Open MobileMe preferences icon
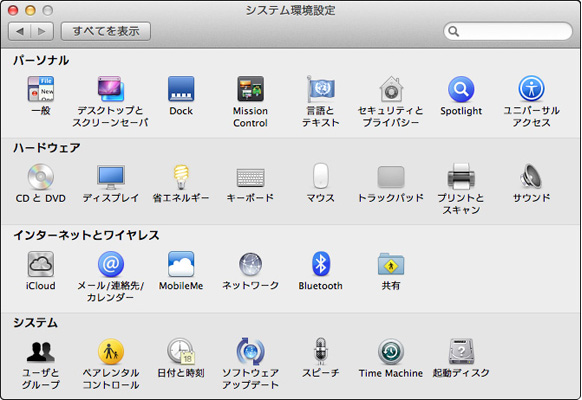This screenshot has height=400, width=582. click(181, 264)
